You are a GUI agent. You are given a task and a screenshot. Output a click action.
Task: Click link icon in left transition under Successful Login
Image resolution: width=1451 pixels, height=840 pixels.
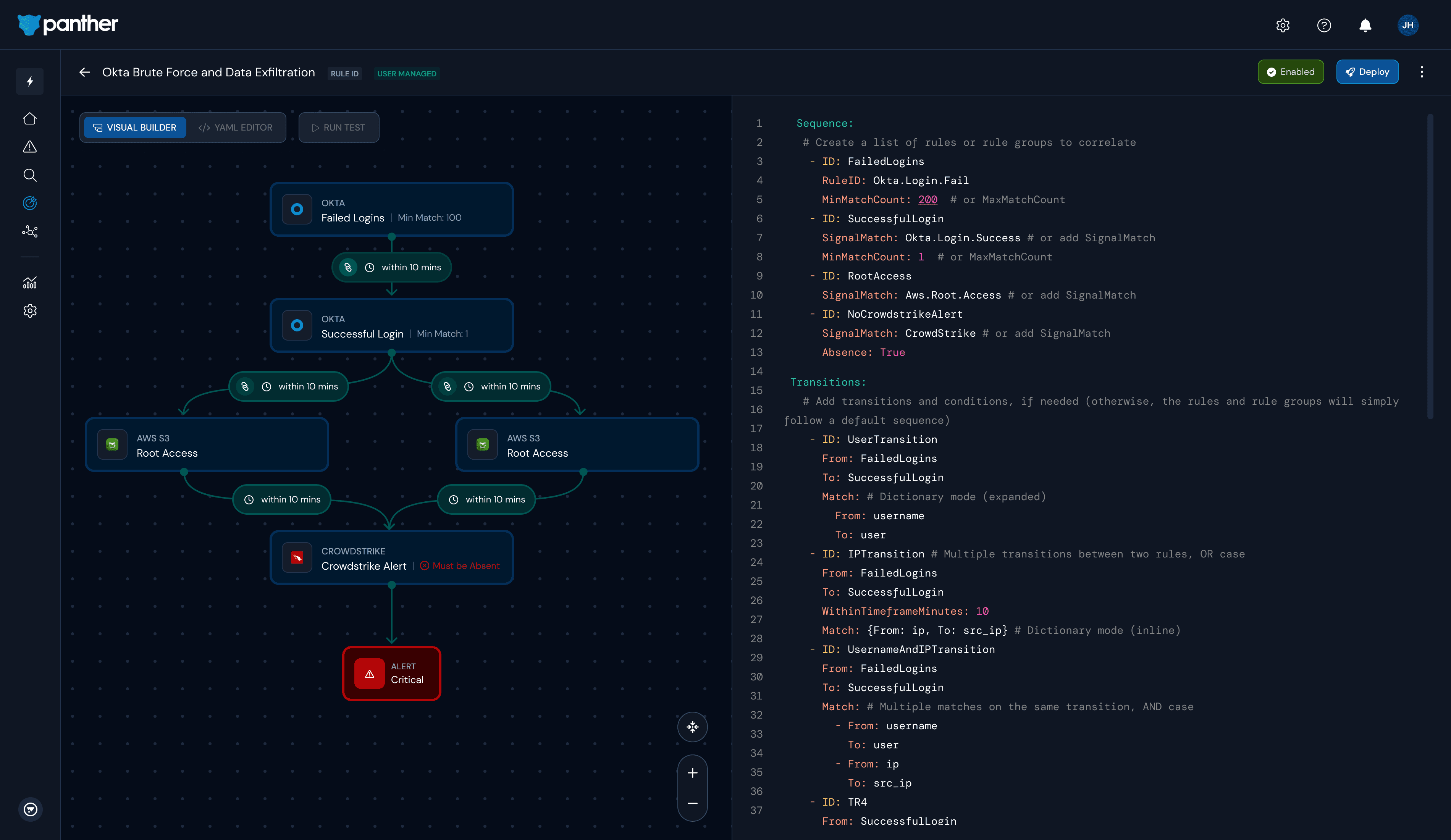(x=245, y=387)
